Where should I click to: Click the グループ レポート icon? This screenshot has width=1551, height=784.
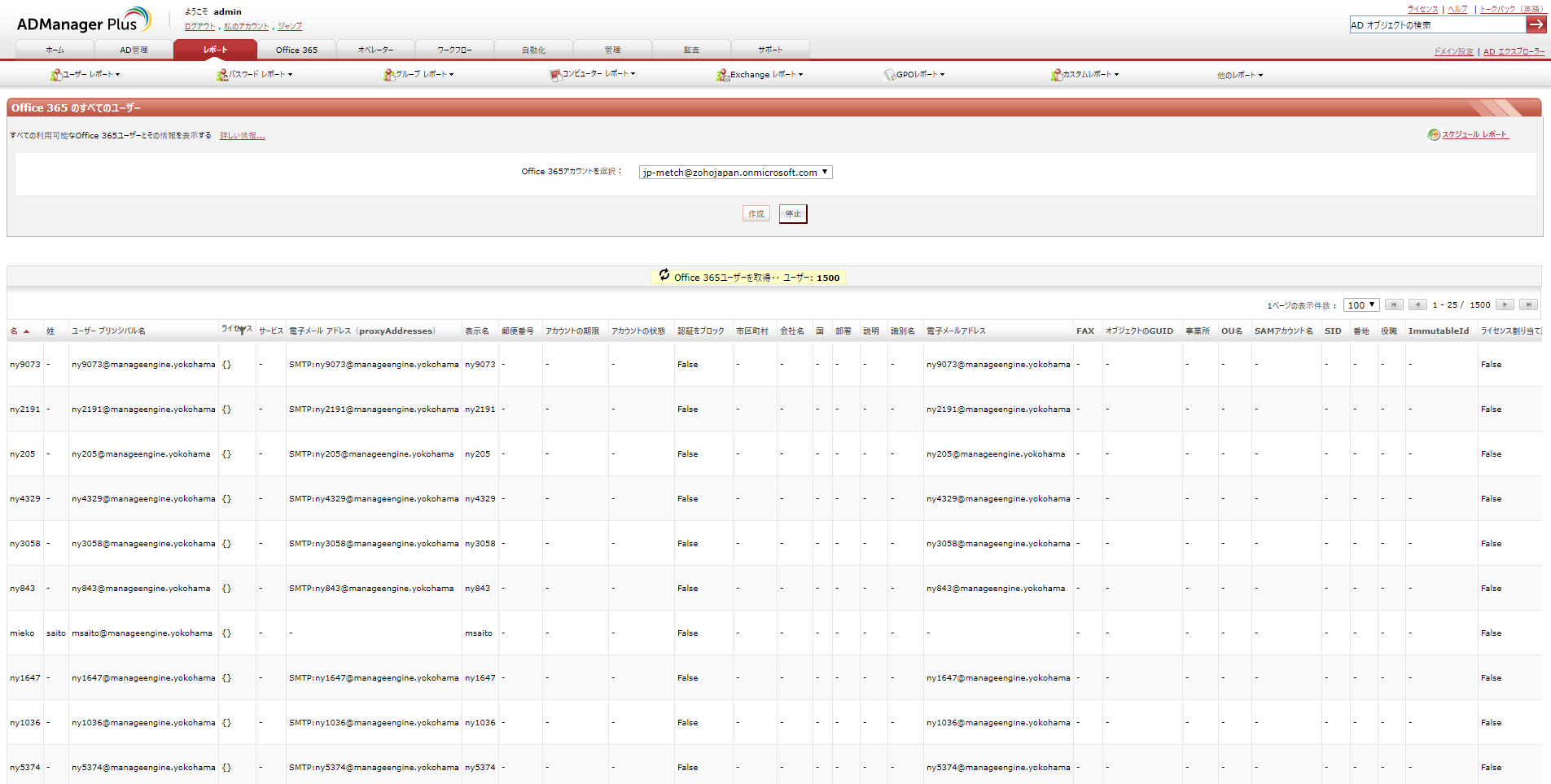coord(389,75)
